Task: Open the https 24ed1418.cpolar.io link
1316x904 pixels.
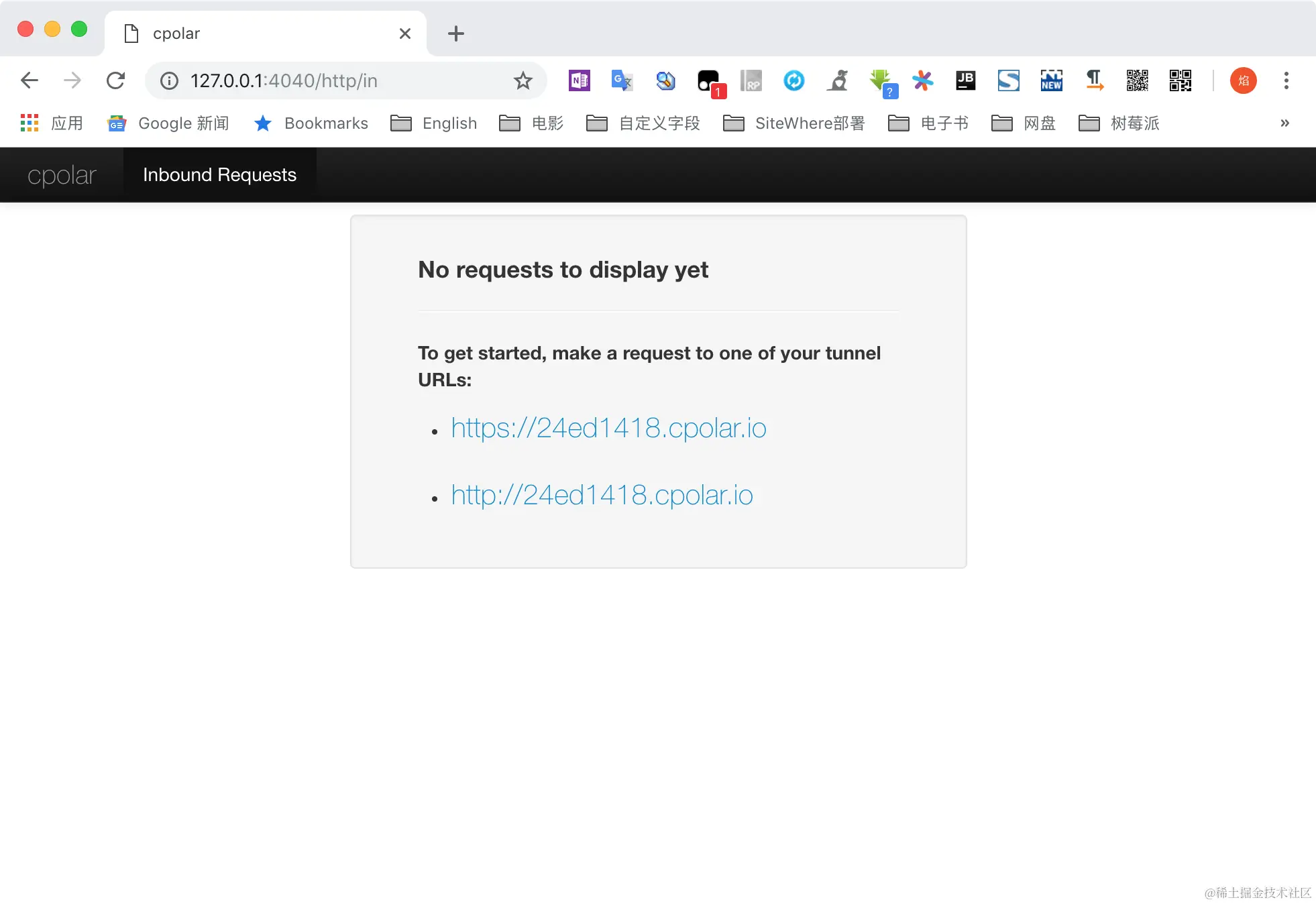Action: [608, 428]
